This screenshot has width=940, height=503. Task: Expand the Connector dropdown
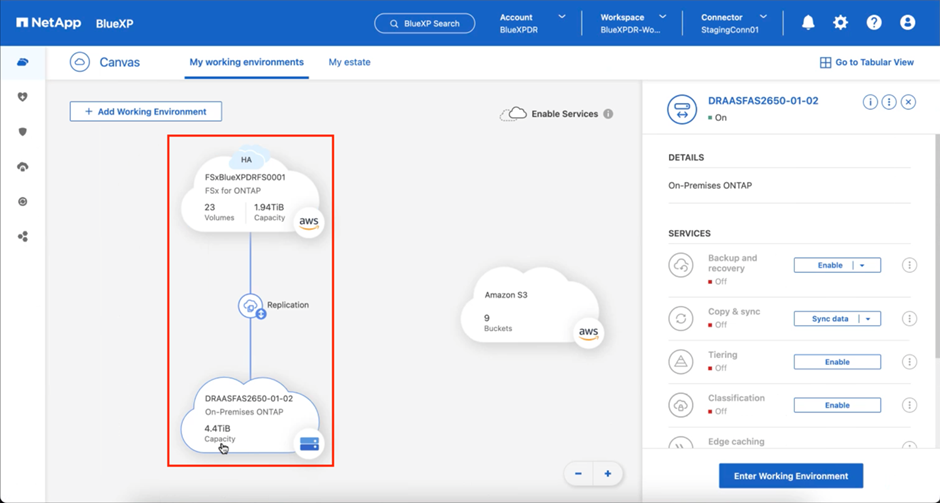click(x=763, y=17)
